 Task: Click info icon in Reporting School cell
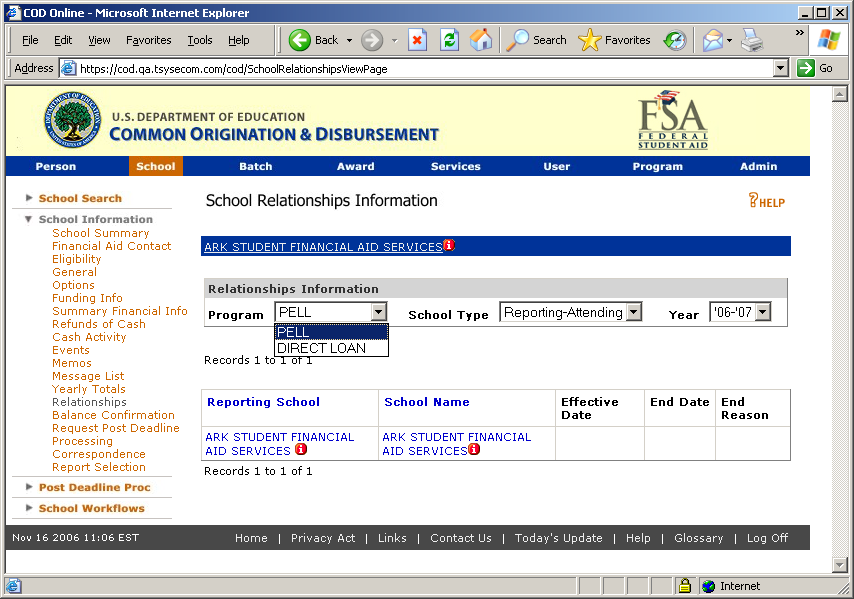[301, 449]
